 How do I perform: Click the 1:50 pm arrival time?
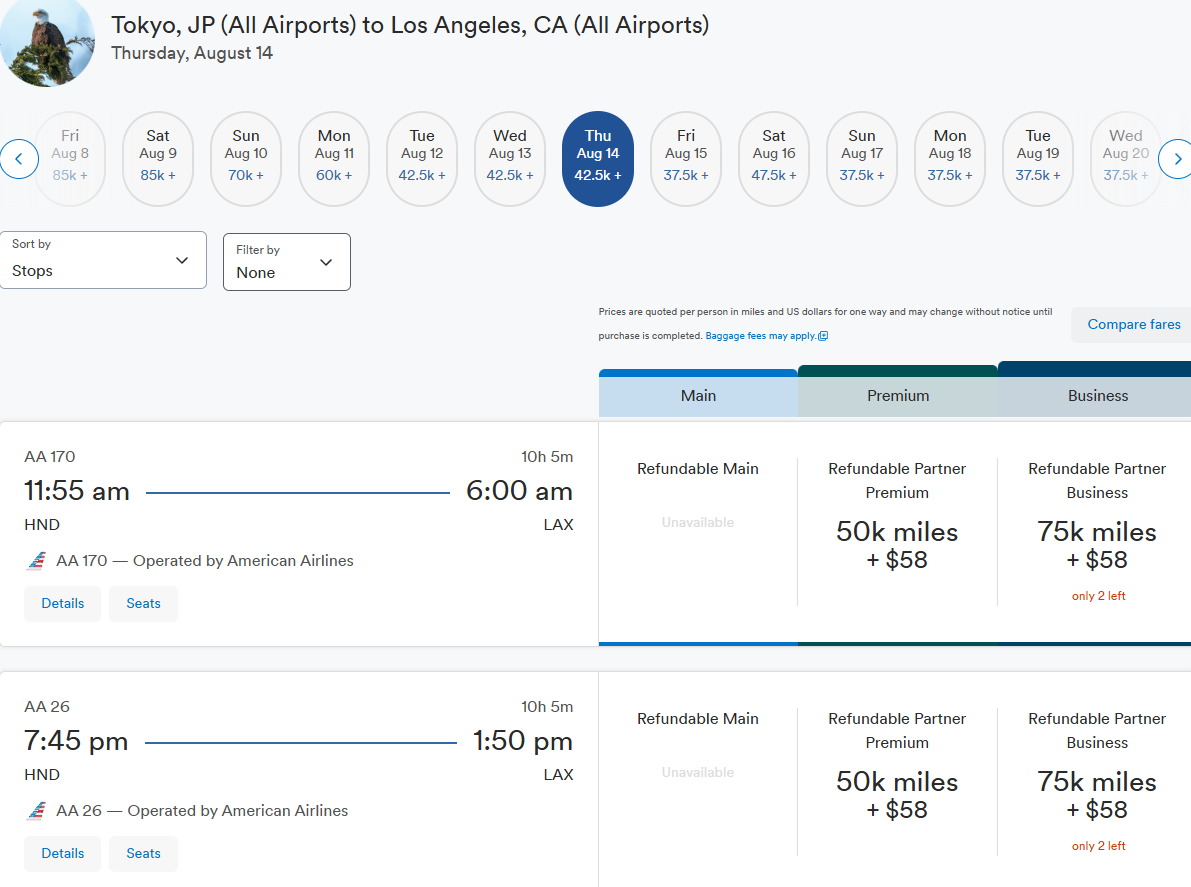[523, 740]
